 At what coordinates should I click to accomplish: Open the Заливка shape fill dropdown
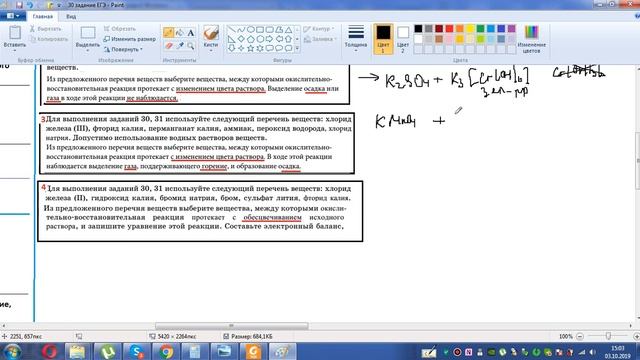pyautogui.click(x=320, y=39)
